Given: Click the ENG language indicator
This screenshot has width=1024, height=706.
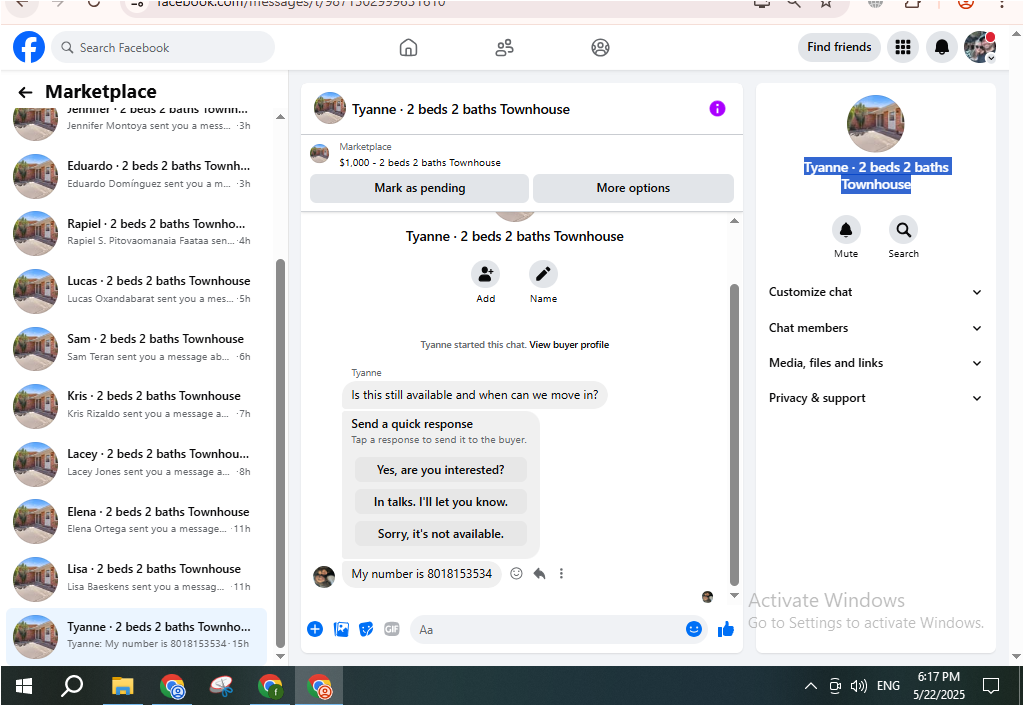Looking at the screenshot, I should point(888,686).
